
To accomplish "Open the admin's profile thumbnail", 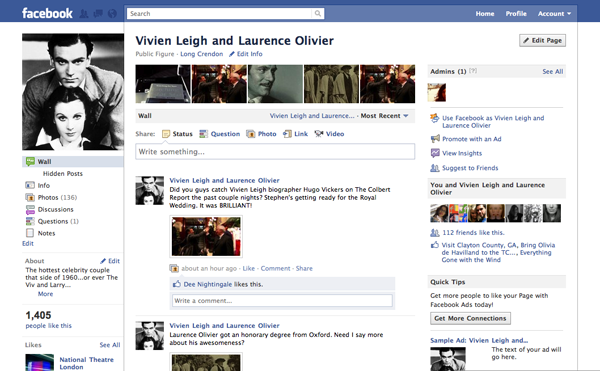I will tap(437, 93).
